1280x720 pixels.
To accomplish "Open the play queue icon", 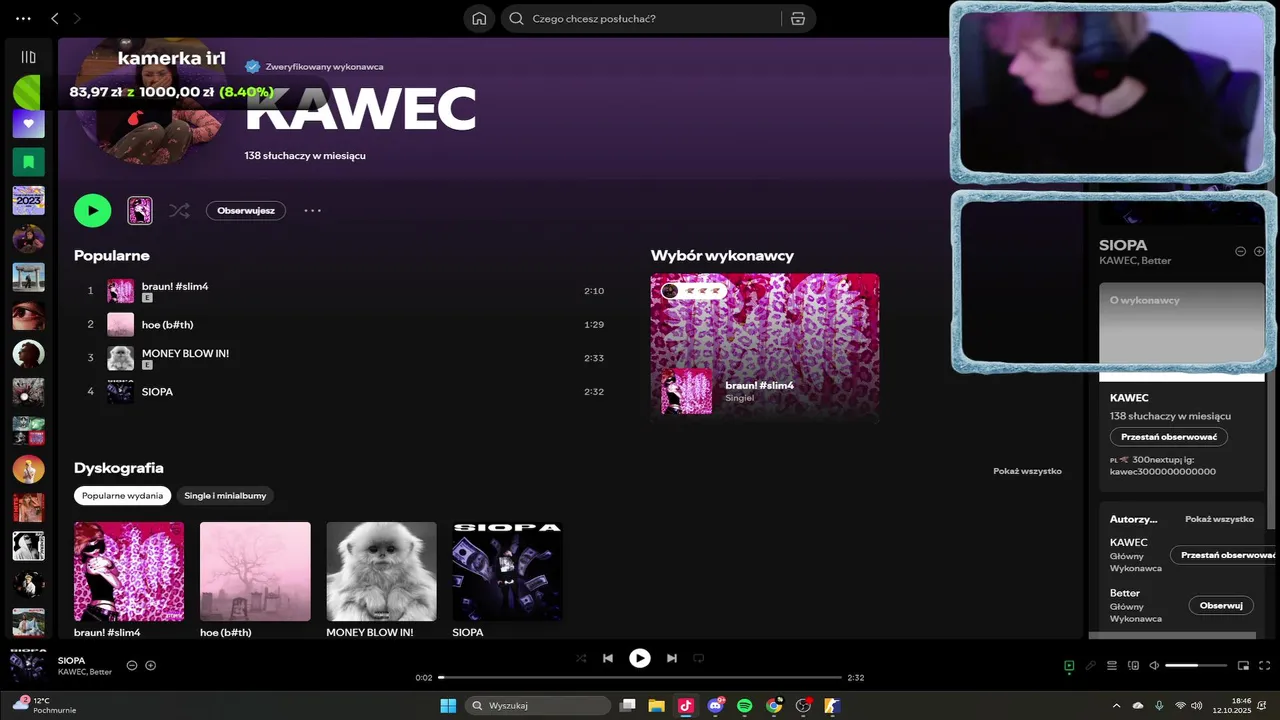I will click(1112, 665).
